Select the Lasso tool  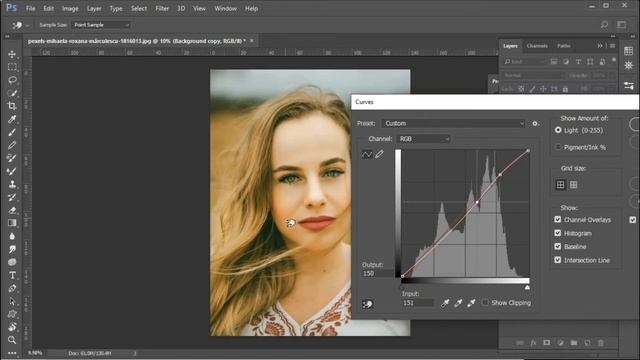[x=12, y=80]
